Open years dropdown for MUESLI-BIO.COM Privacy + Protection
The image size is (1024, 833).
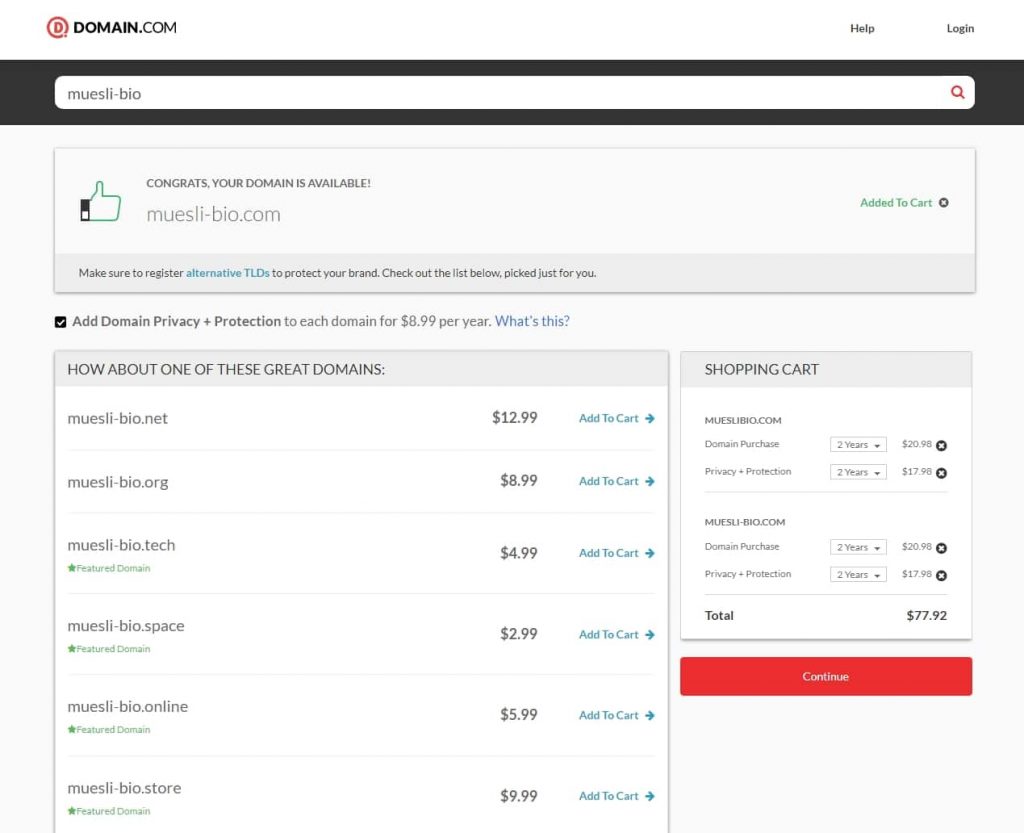858,575
